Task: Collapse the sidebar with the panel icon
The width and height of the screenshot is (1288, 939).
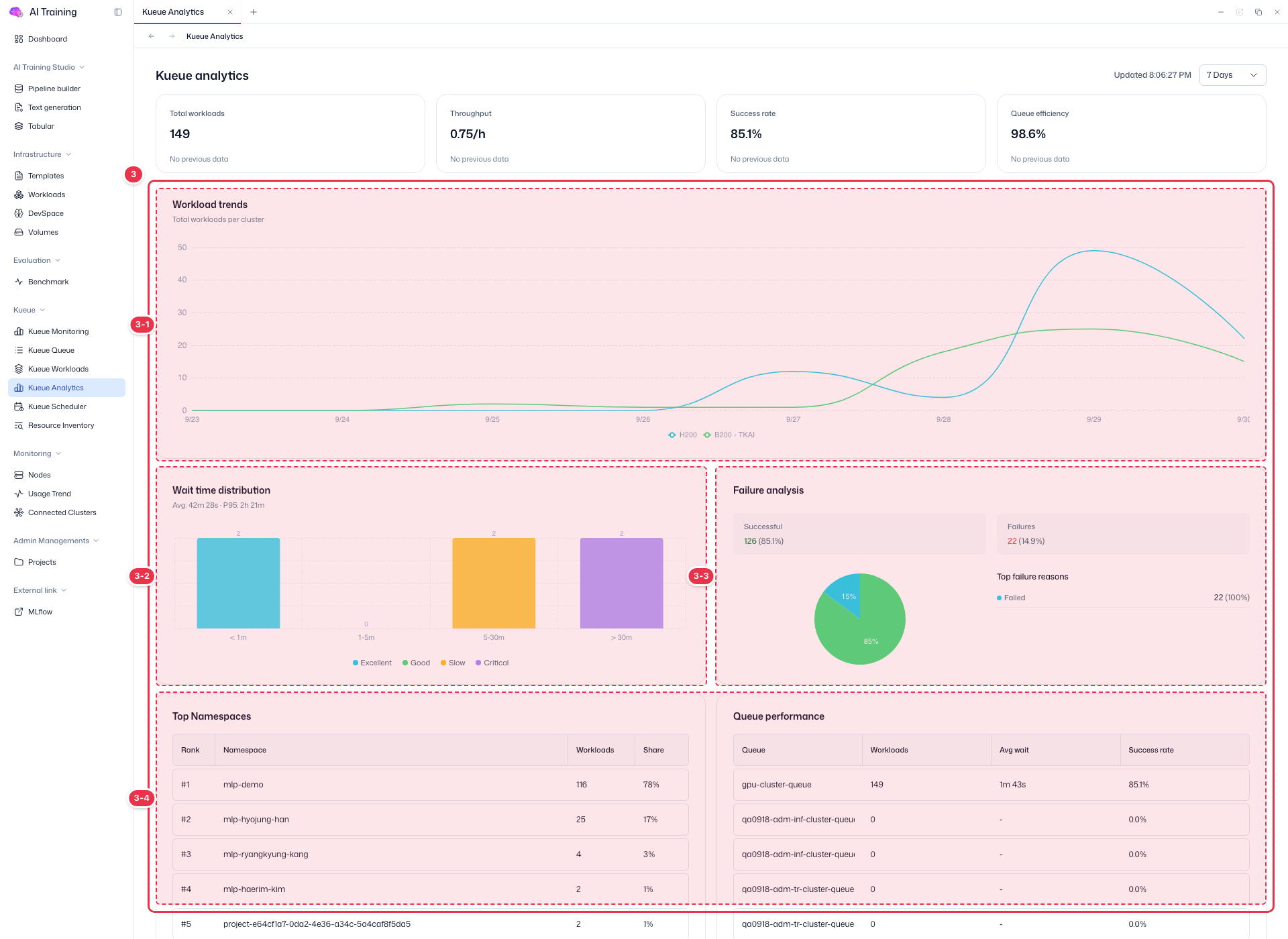Action: (x=118, y=12)
